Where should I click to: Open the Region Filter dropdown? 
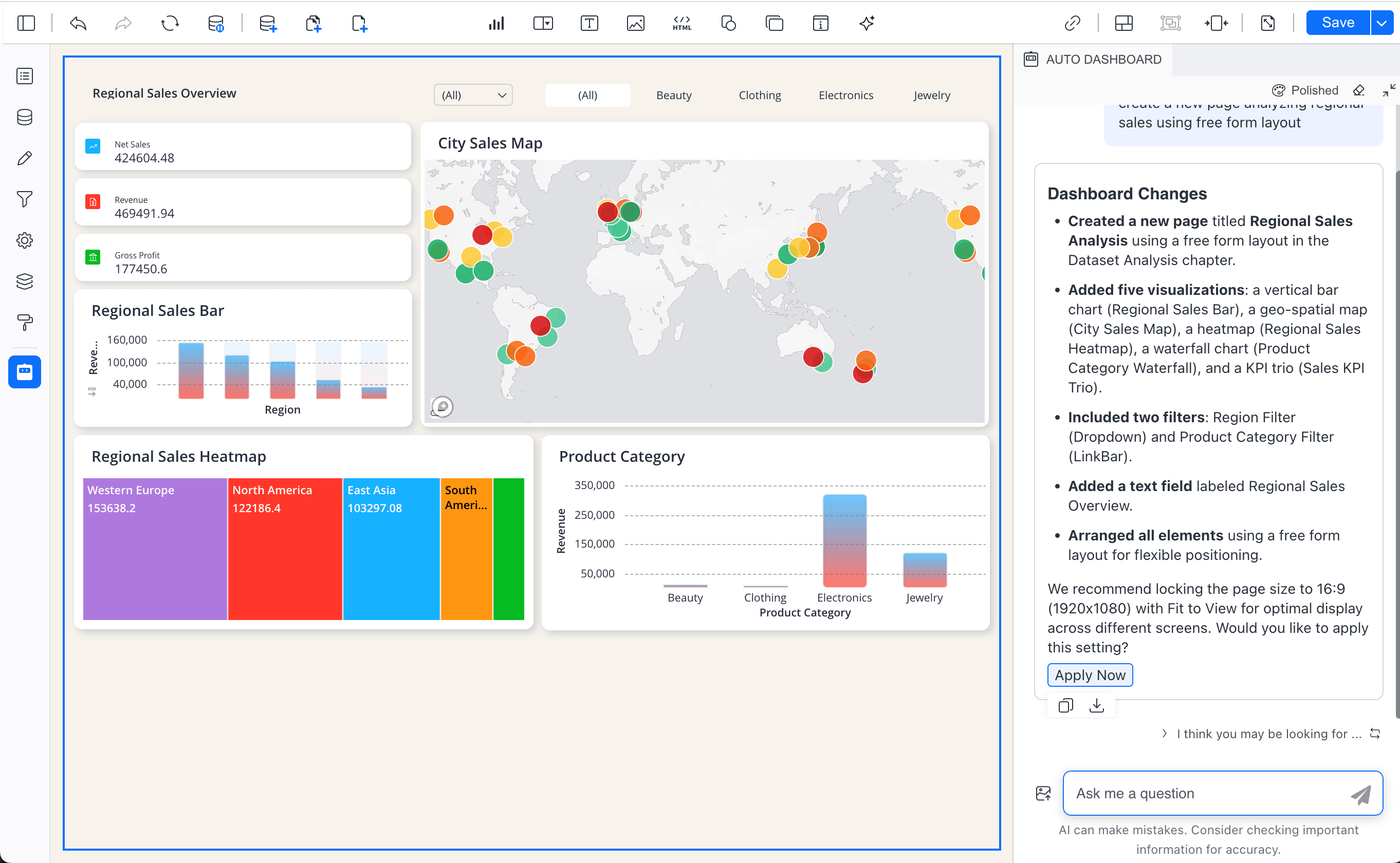[473, 95]
